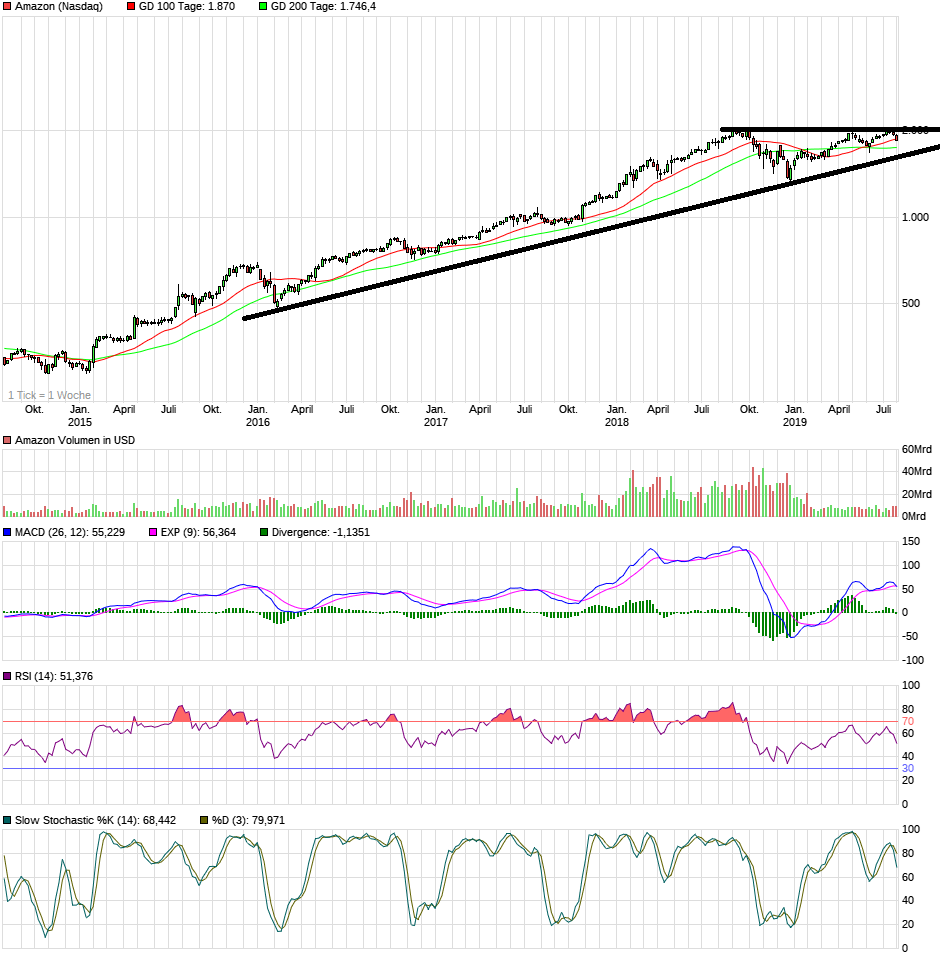940x958 pixels.
Task: Click the black horizontal resistance line near 2.000
Action: [x=829, y=130]
